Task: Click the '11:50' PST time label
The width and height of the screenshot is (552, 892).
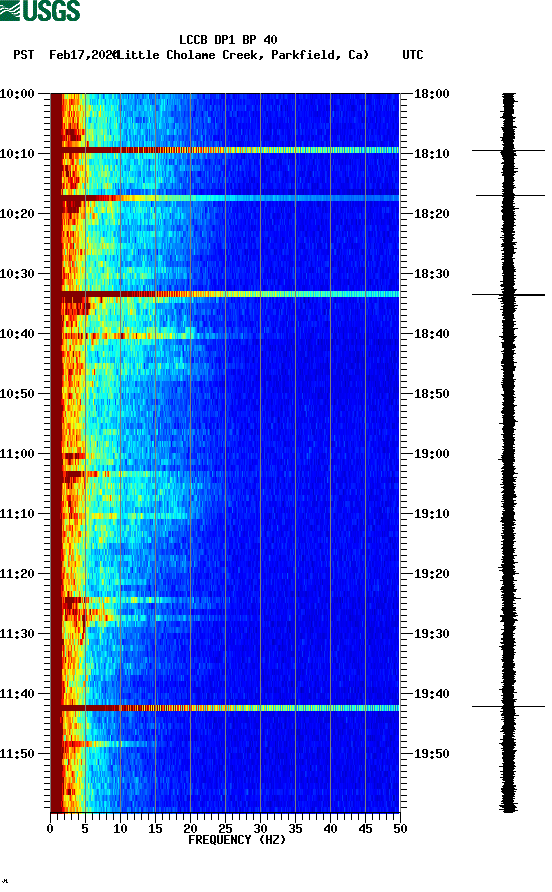Action: tap(18, 754)
